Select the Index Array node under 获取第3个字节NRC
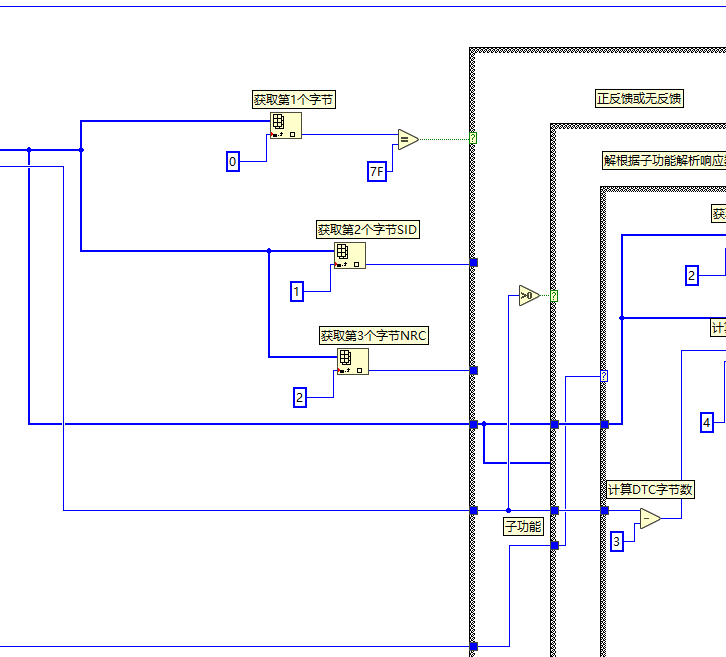The width and height of the screenshot is (726, 657). point(353,361)
